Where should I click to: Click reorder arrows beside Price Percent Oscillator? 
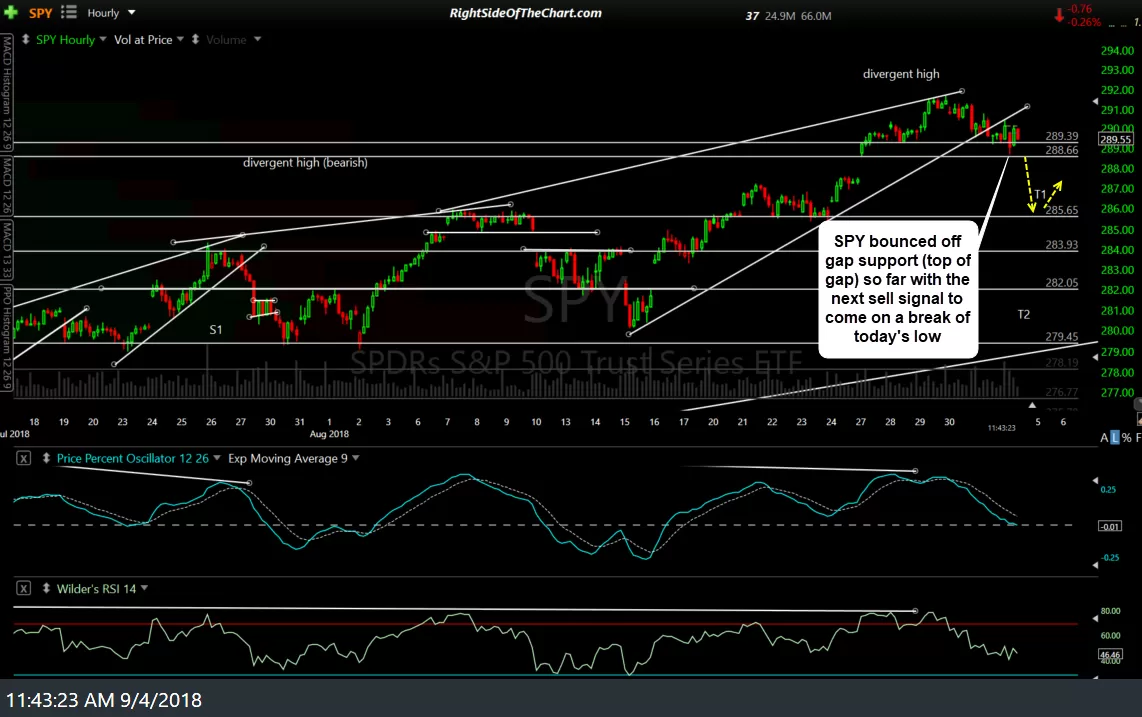(46, 458)
